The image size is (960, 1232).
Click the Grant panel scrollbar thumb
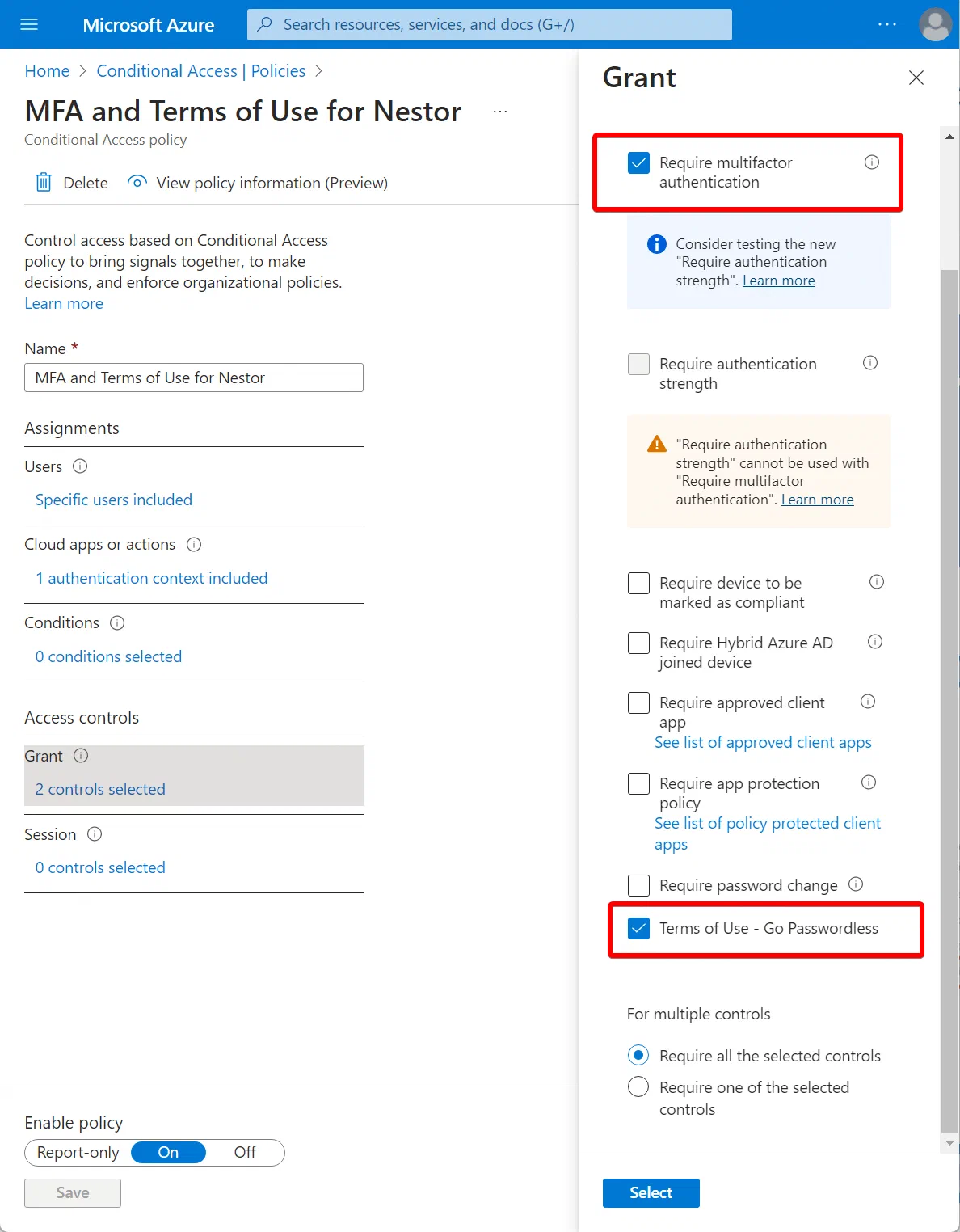949,702
